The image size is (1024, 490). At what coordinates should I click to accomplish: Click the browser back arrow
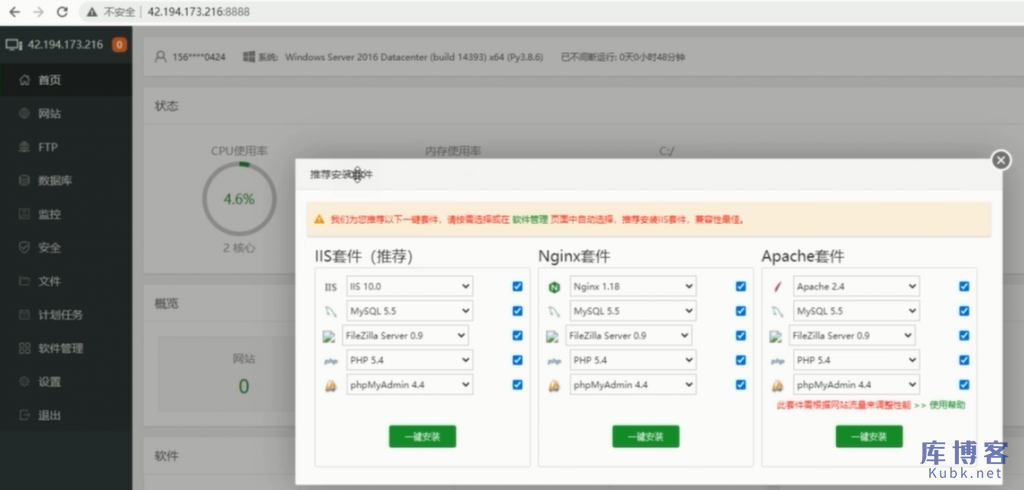click(14, 12)
